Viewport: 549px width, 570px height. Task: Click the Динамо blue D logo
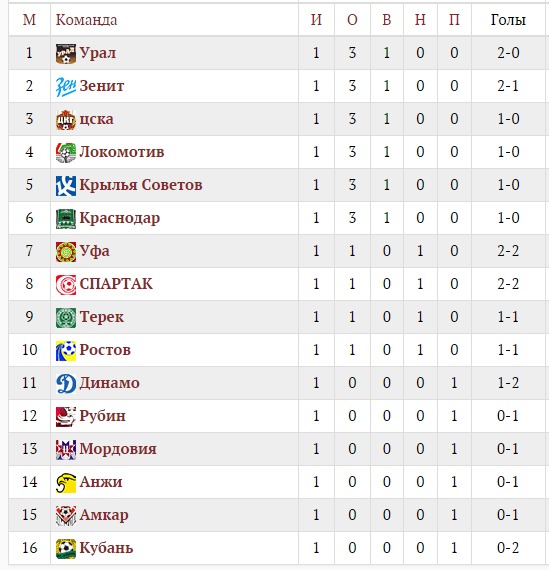coord(66,384)
